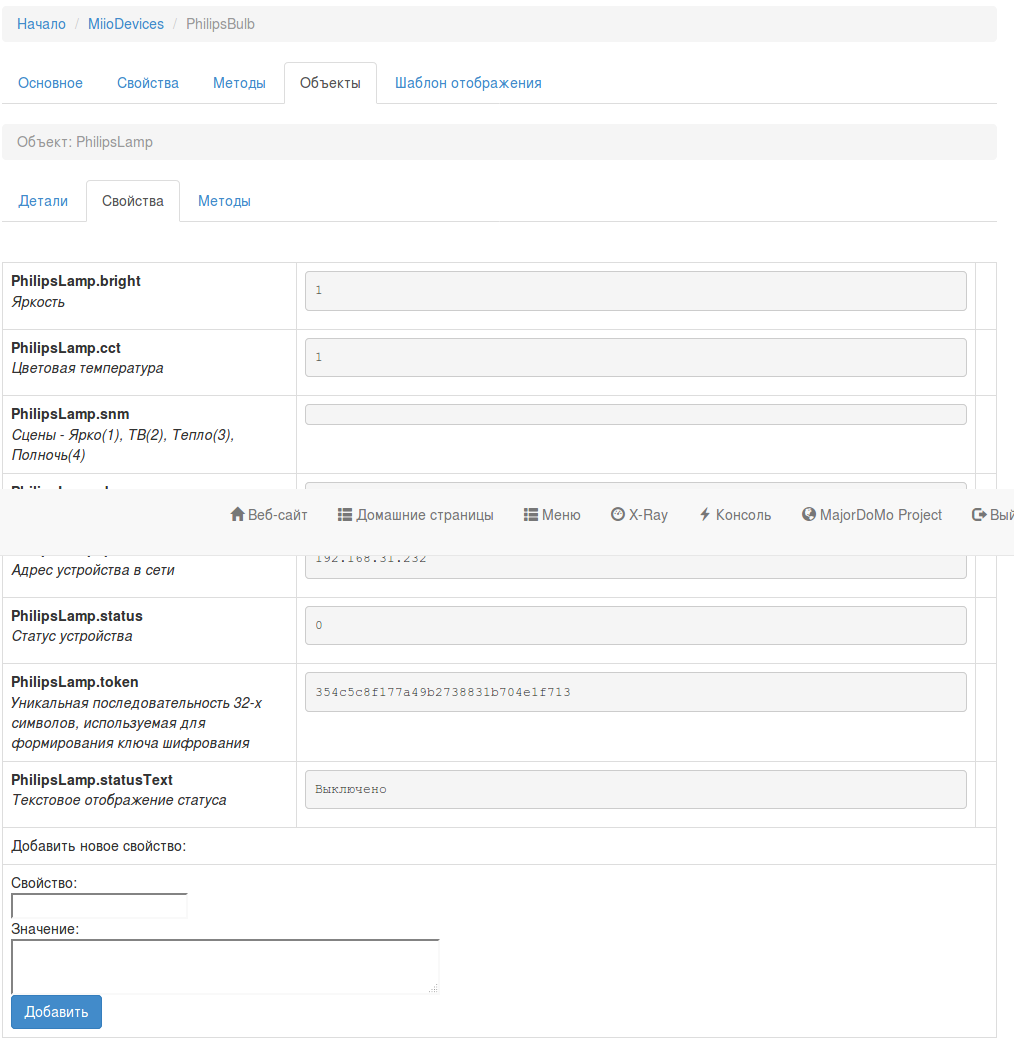
Task: Click the home icon beside Веб-сайт
Action: tap(237, 515)
